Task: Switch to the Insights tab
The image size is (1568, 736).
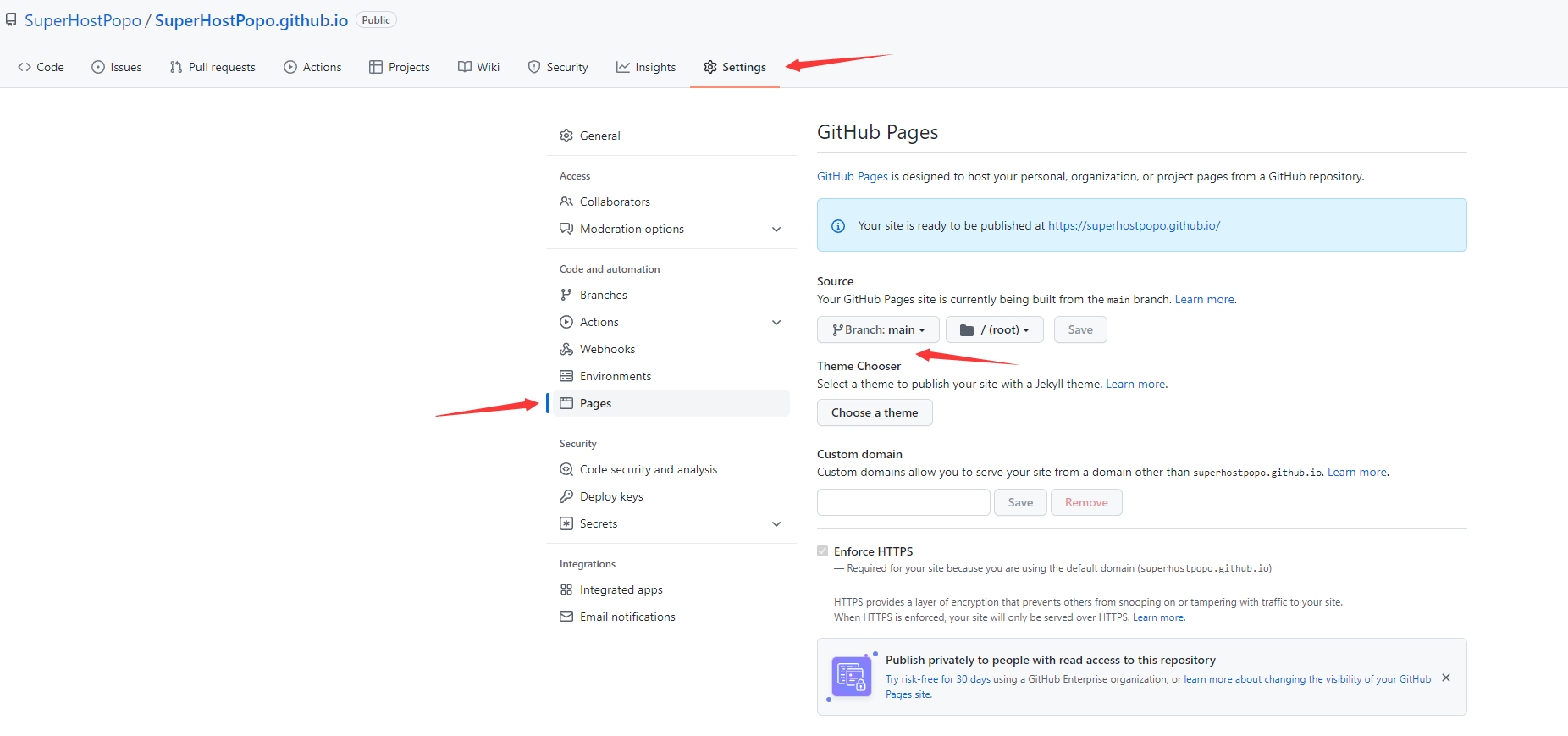Action: 646,67
